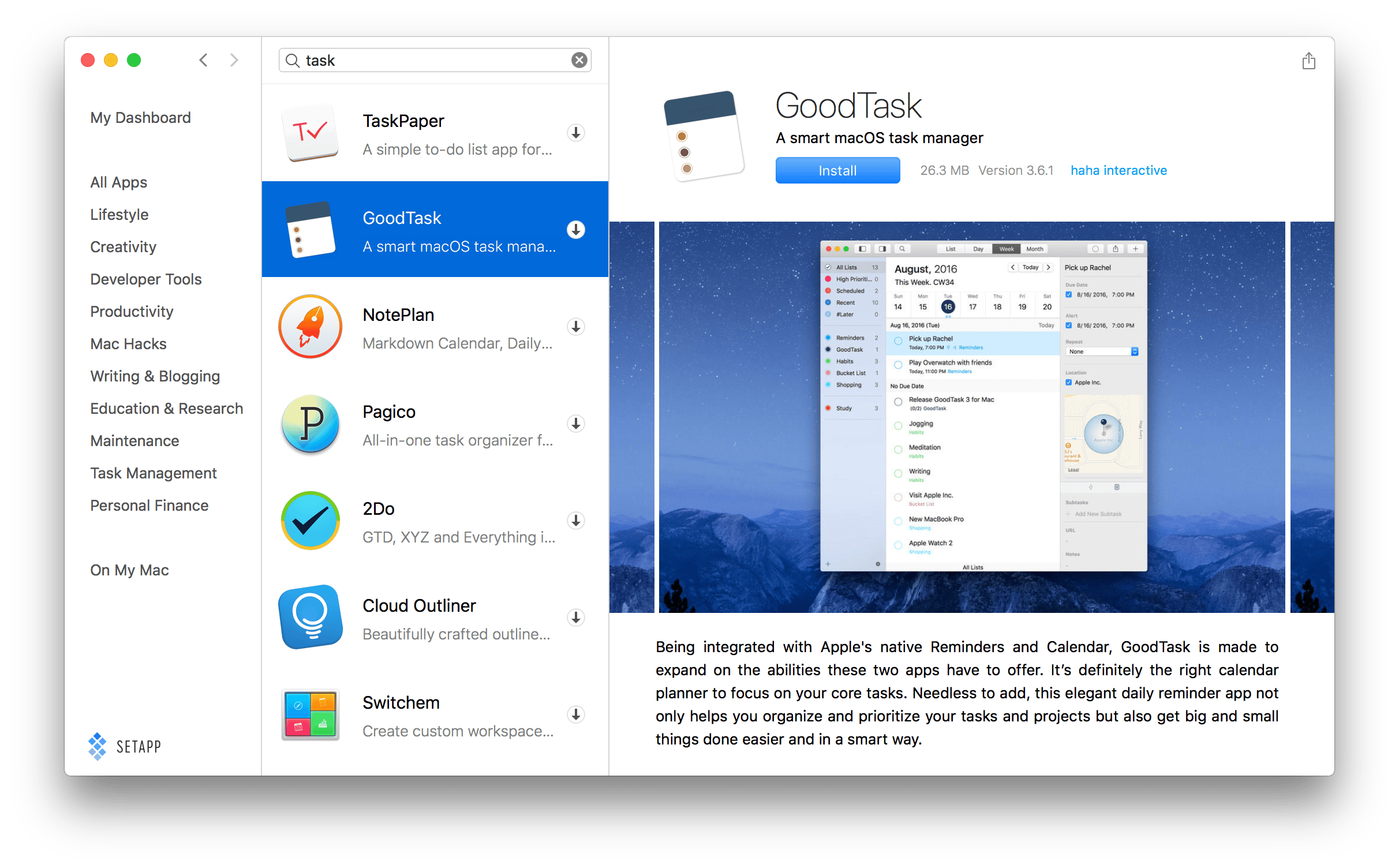This screenshot has height=868, width=1399.
Task: Go back with the left chevron
Action: coord(203,60)
